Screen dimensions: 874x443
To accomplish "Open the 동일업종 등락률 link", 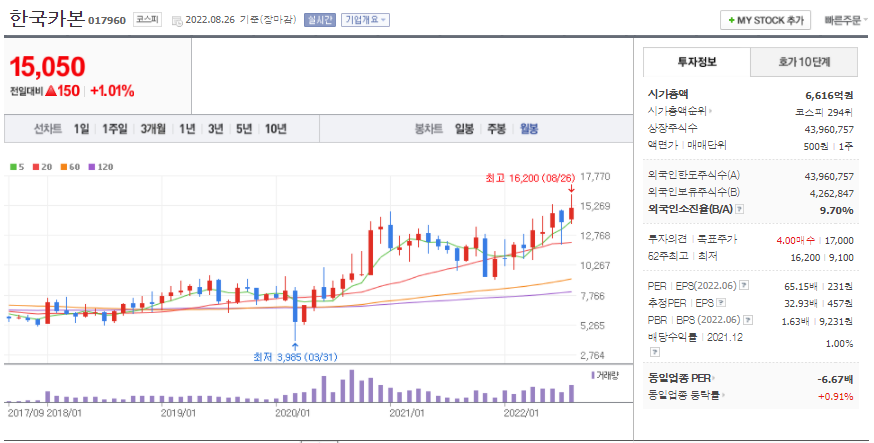I will coord(687,396).
